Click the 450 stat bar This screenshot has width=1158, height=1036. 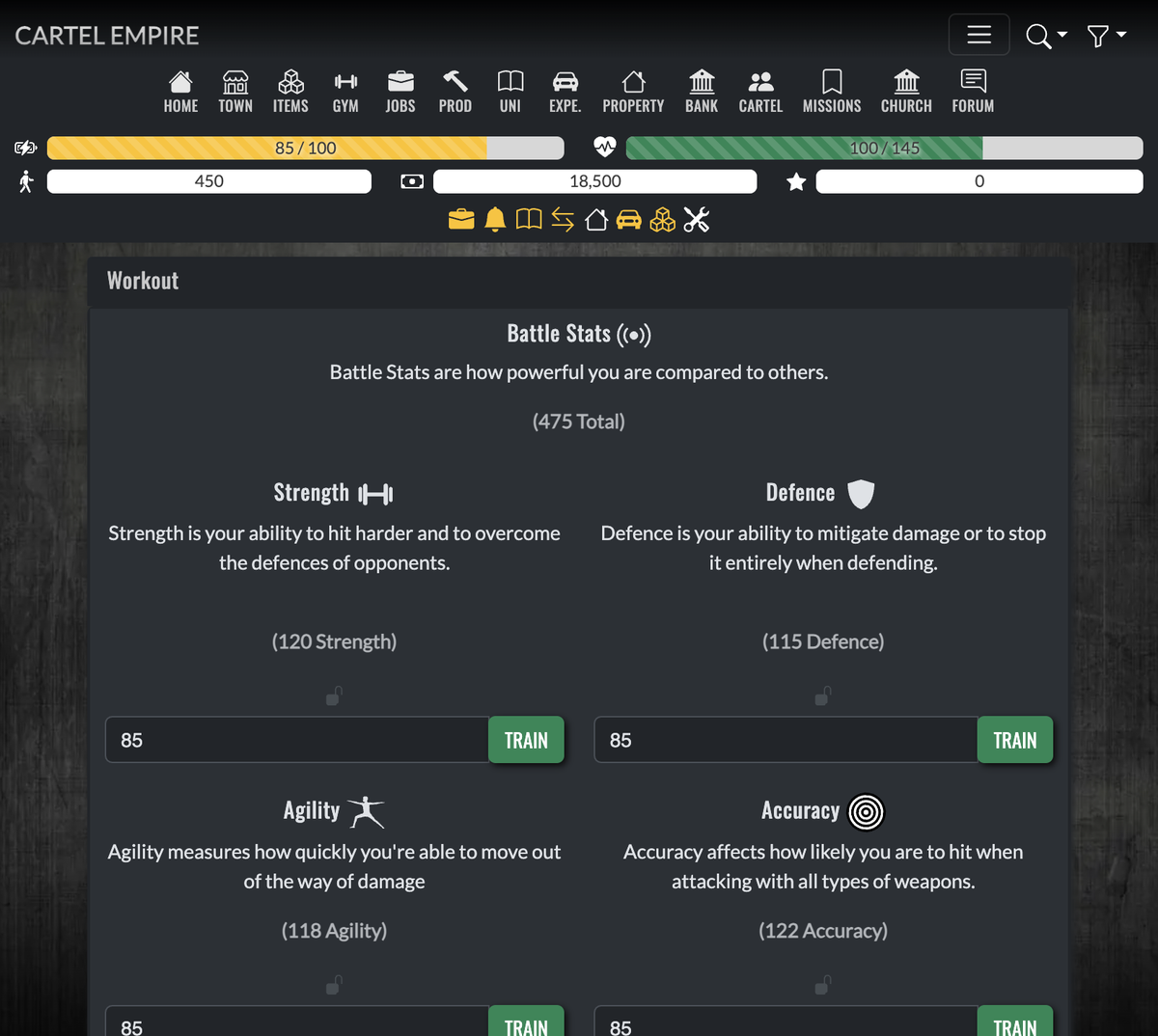point(209,181)
